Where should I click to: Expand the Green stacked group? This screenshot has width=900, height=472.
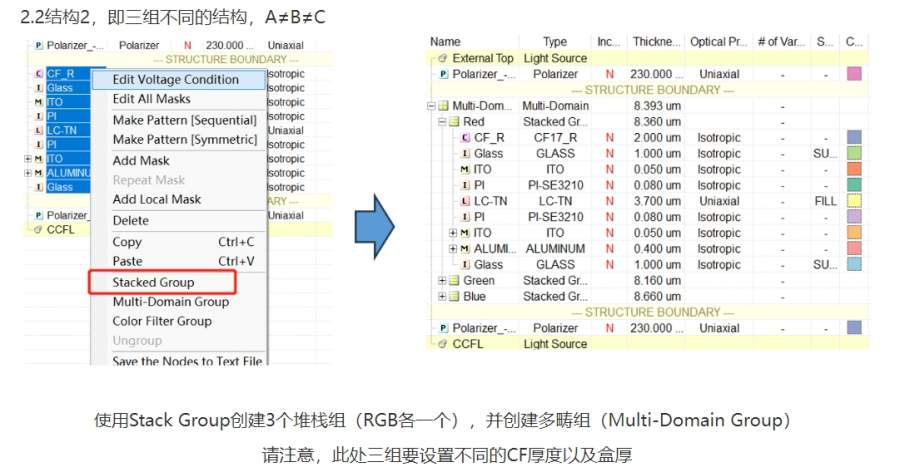pos(442,280)
